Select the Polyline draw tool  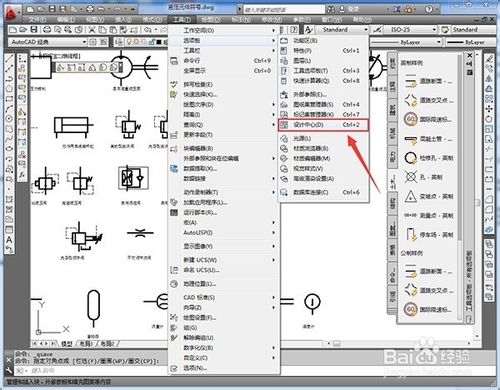click(9, 79)
